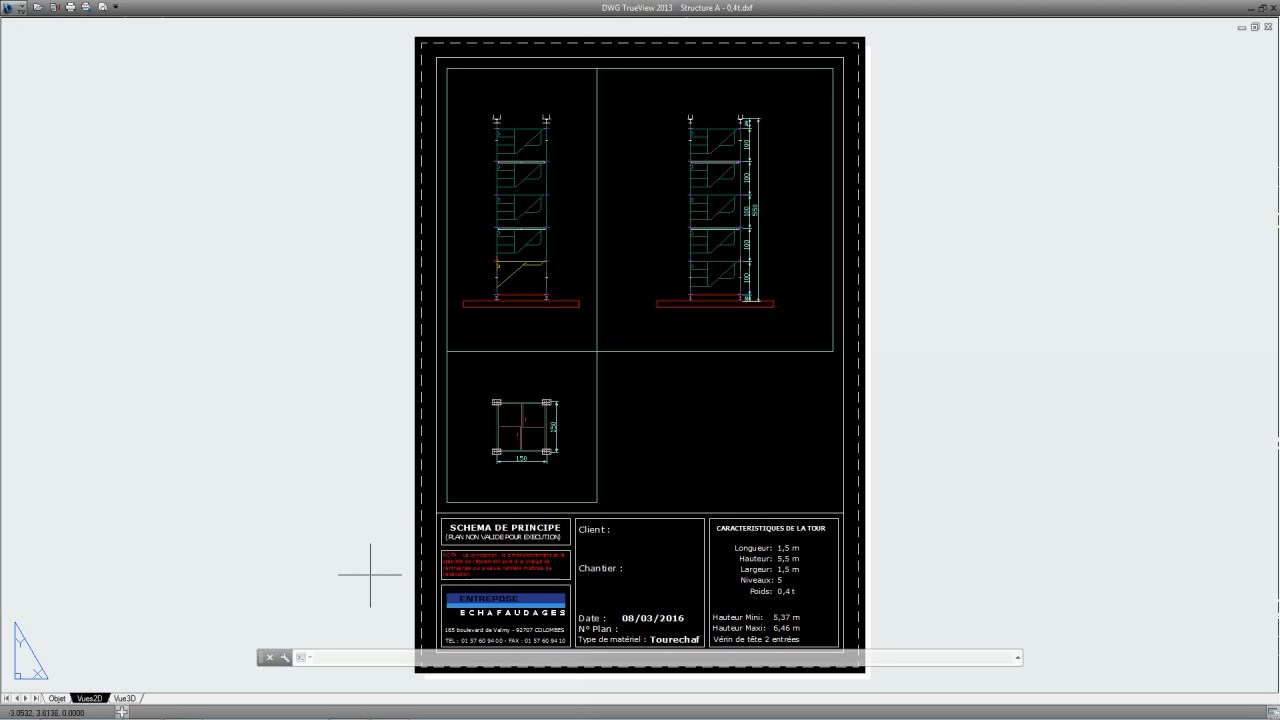
Task: Select the Vues2D layout tab
Action: coord(90,698)
